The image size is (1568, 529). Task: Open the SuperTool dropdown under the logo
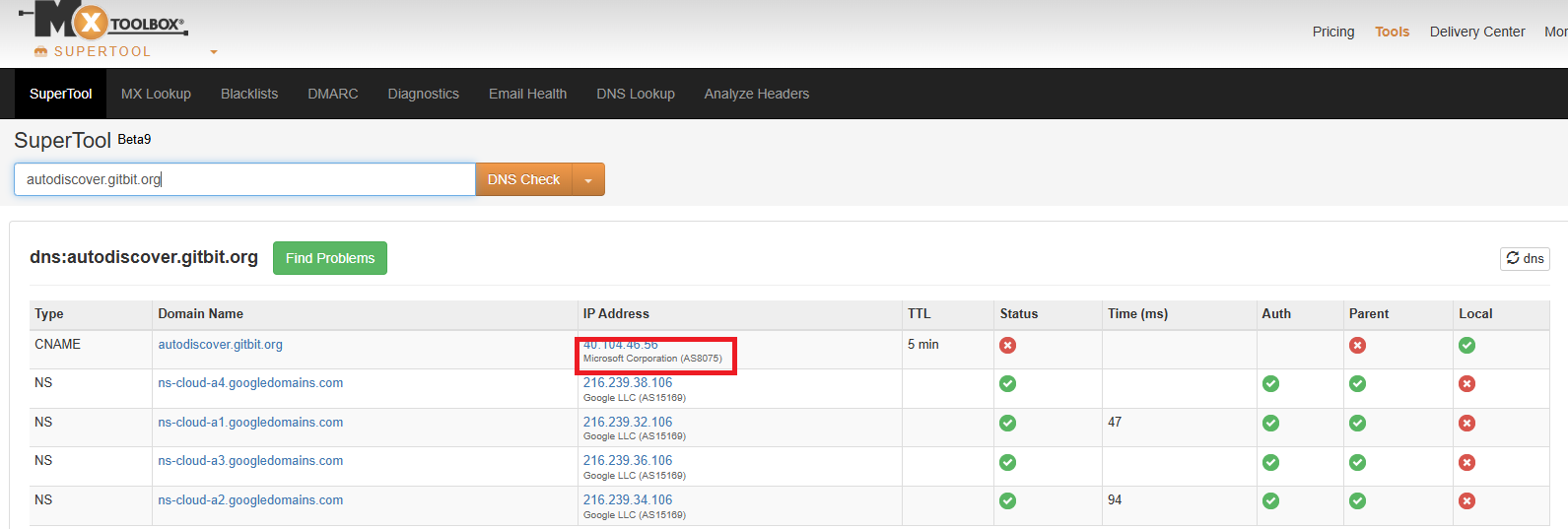[214, 52]
